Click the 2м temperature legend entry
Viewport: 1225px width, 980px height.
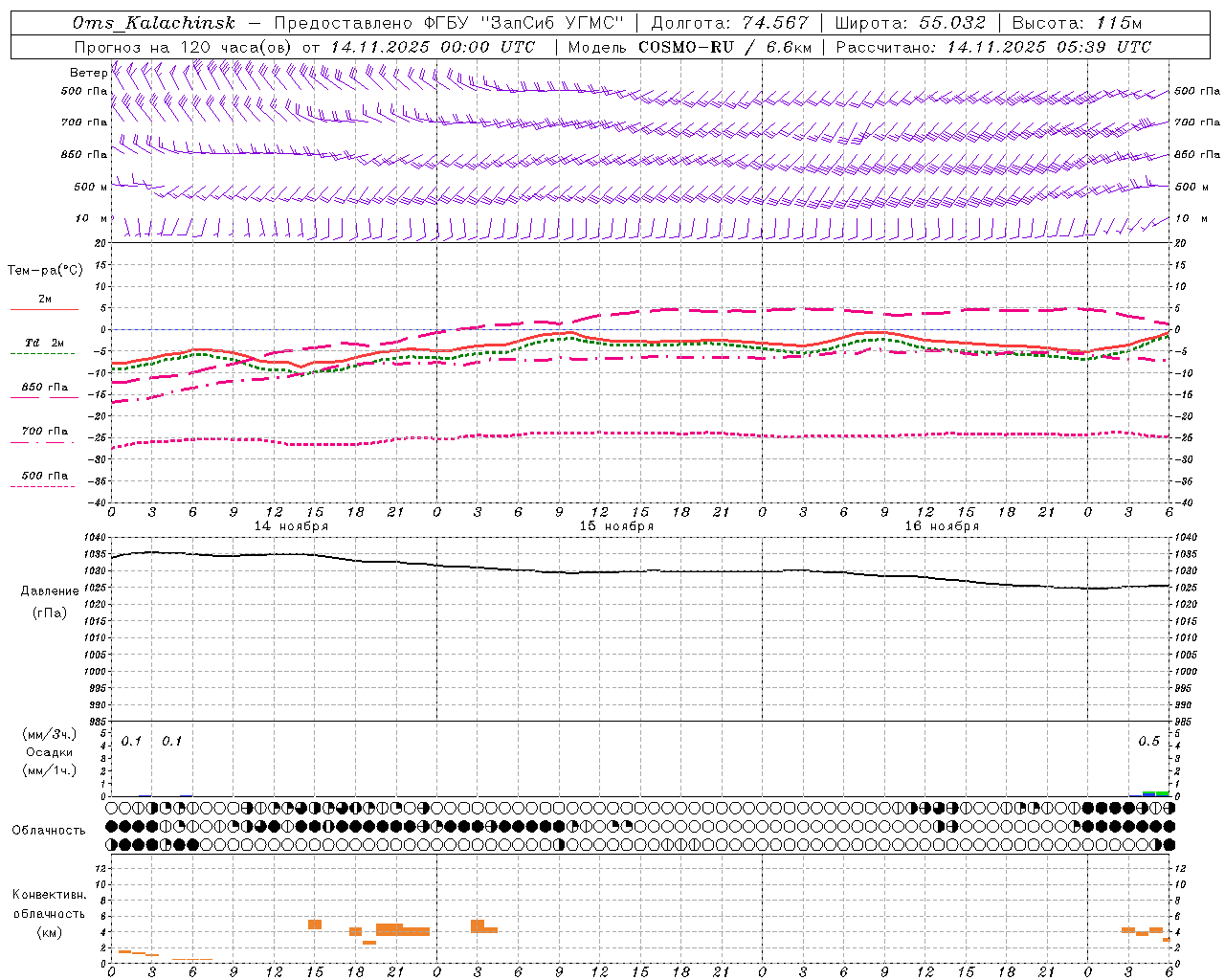point(44,300)
